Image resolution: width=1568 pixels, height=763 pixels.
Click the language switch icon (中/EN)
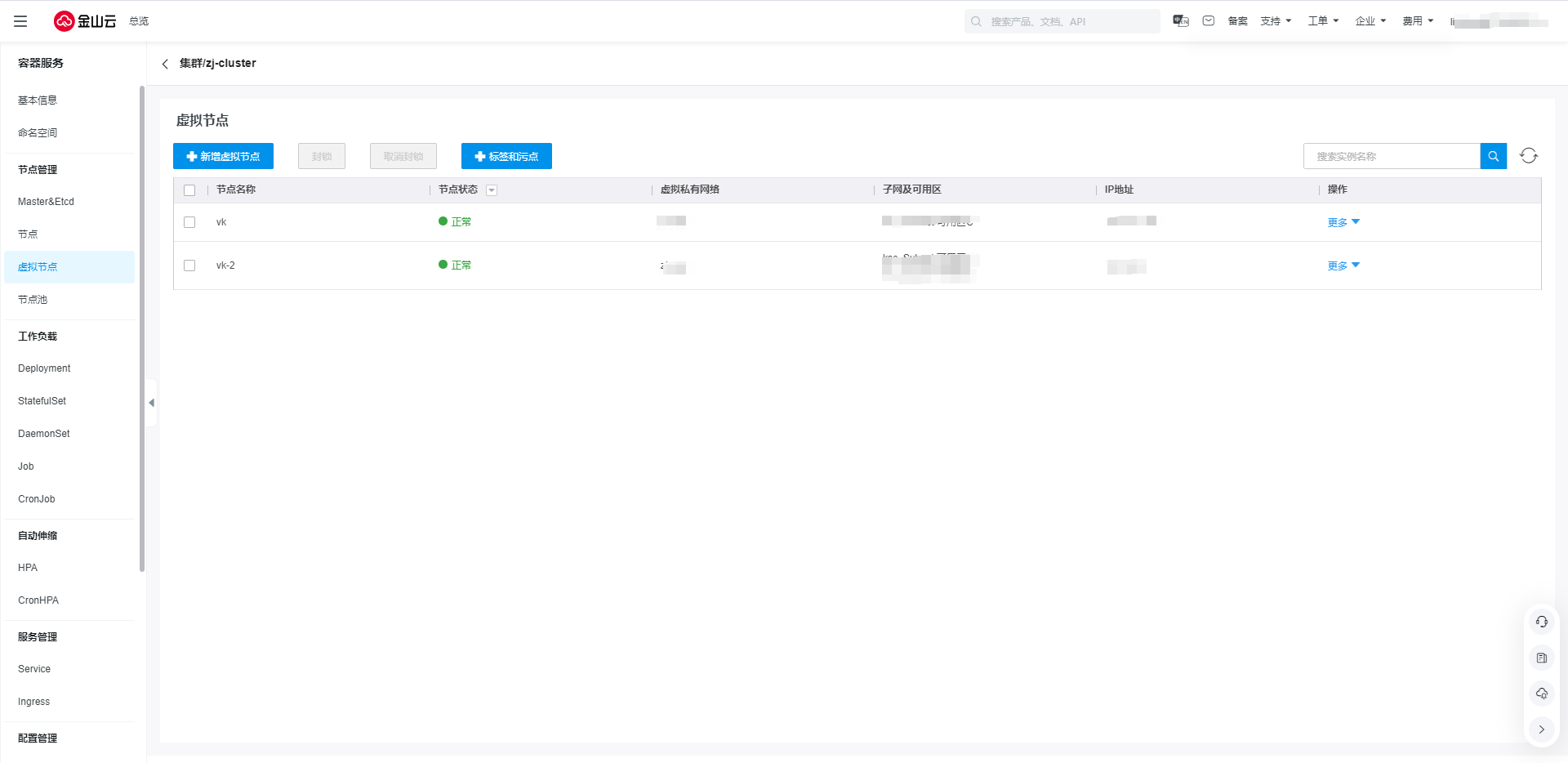coord(1180,21)
